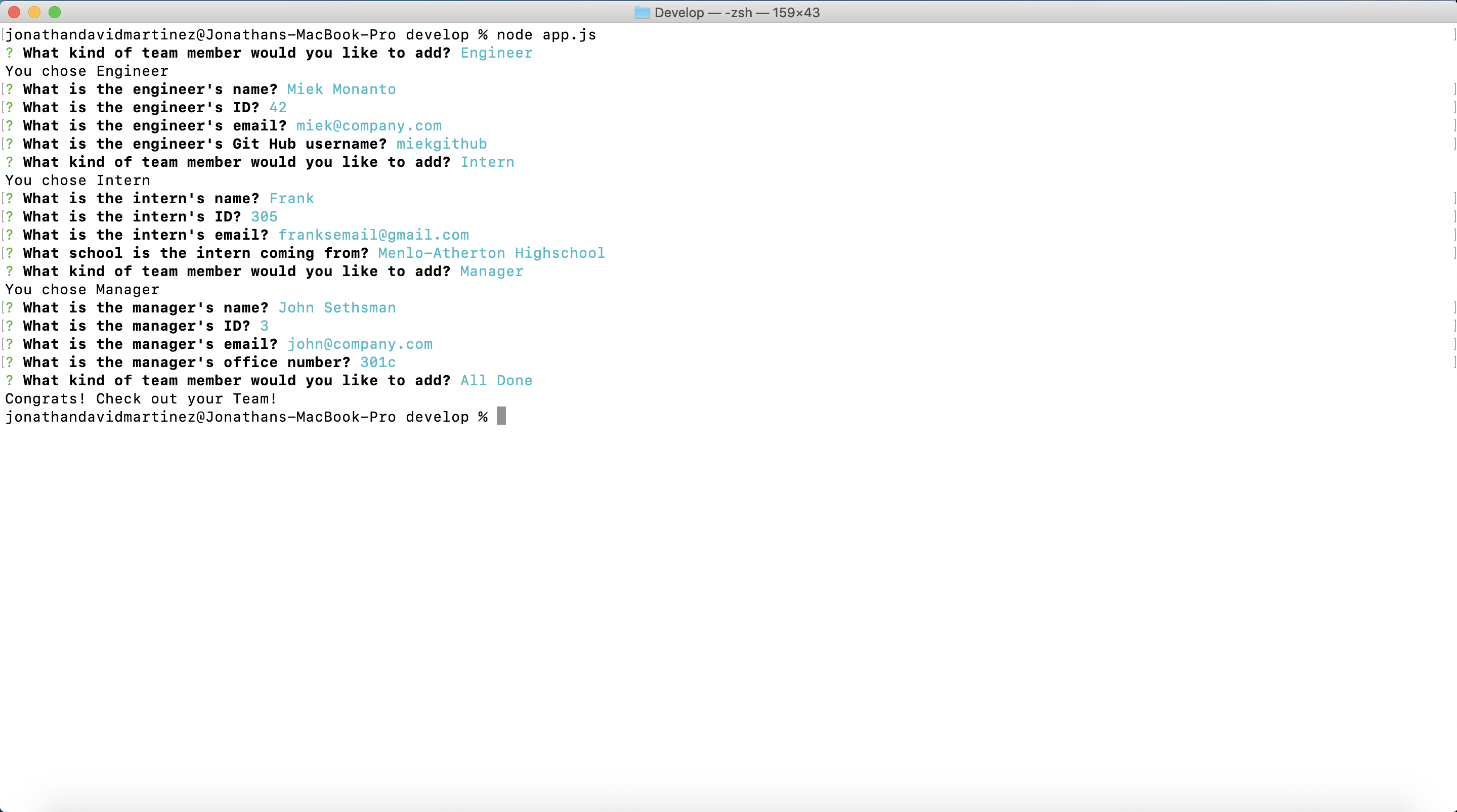Click the manager name 'John Sethsman'
The width and height of the screenshot is (1457, 812).
336,307
